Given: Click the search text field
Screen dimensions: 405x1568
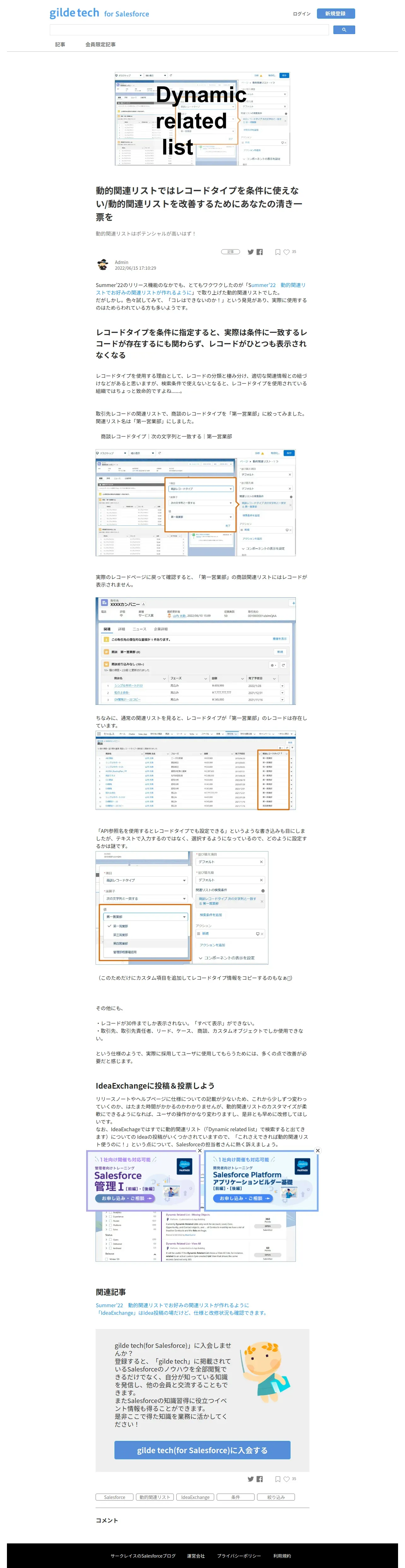Looking at the screenshot, I should 189,30.
